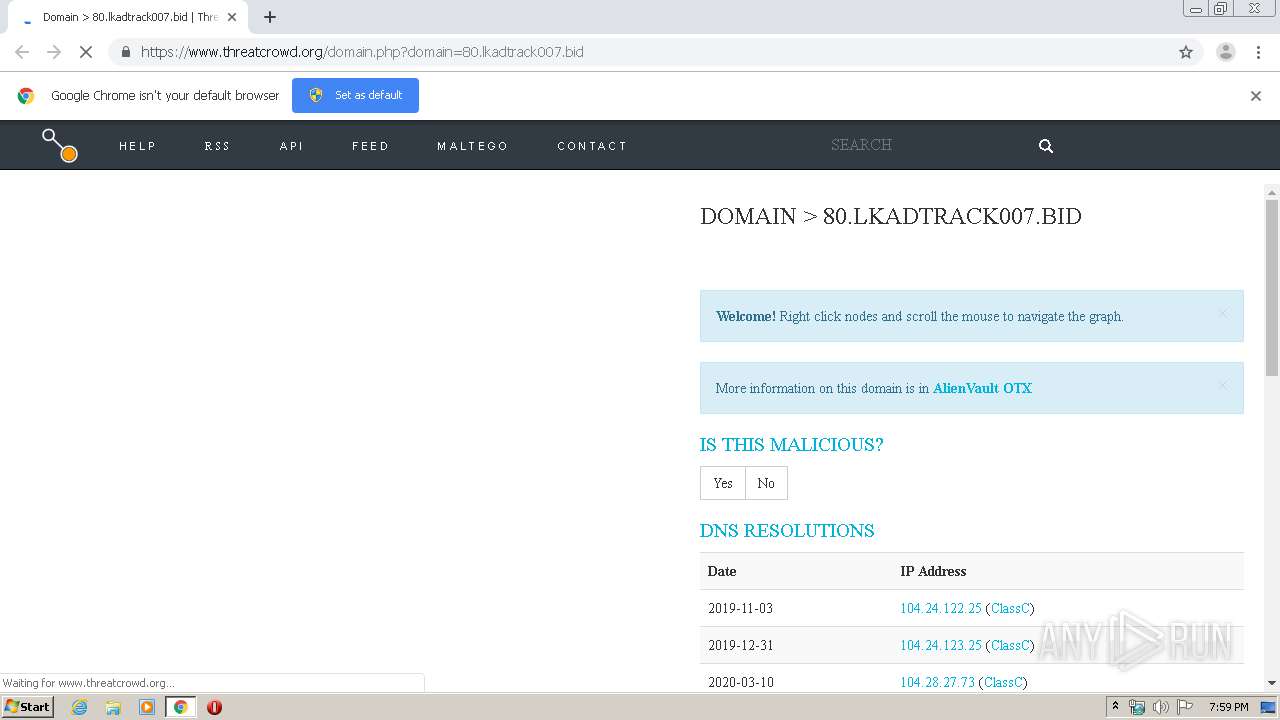Click the DNS RESOLUTIONS heading
Screen dimensions: 1280x720
point(787,531)
